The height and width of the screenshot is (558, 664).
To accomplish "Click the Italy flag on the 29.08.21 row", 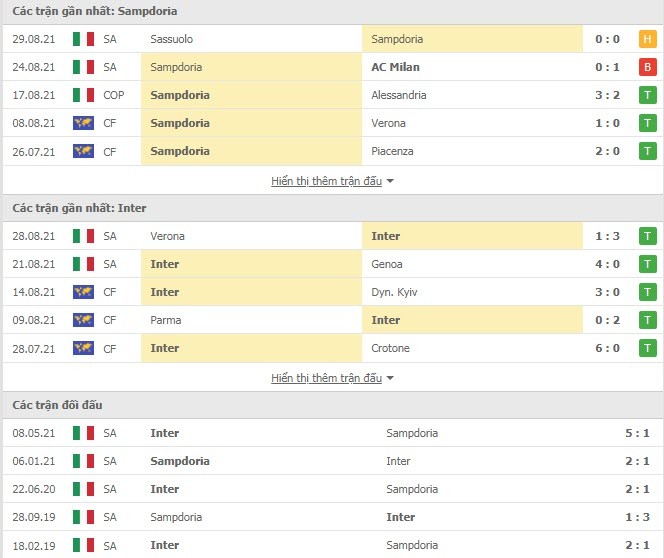I will pyautogui.click(x=83, y=39).
